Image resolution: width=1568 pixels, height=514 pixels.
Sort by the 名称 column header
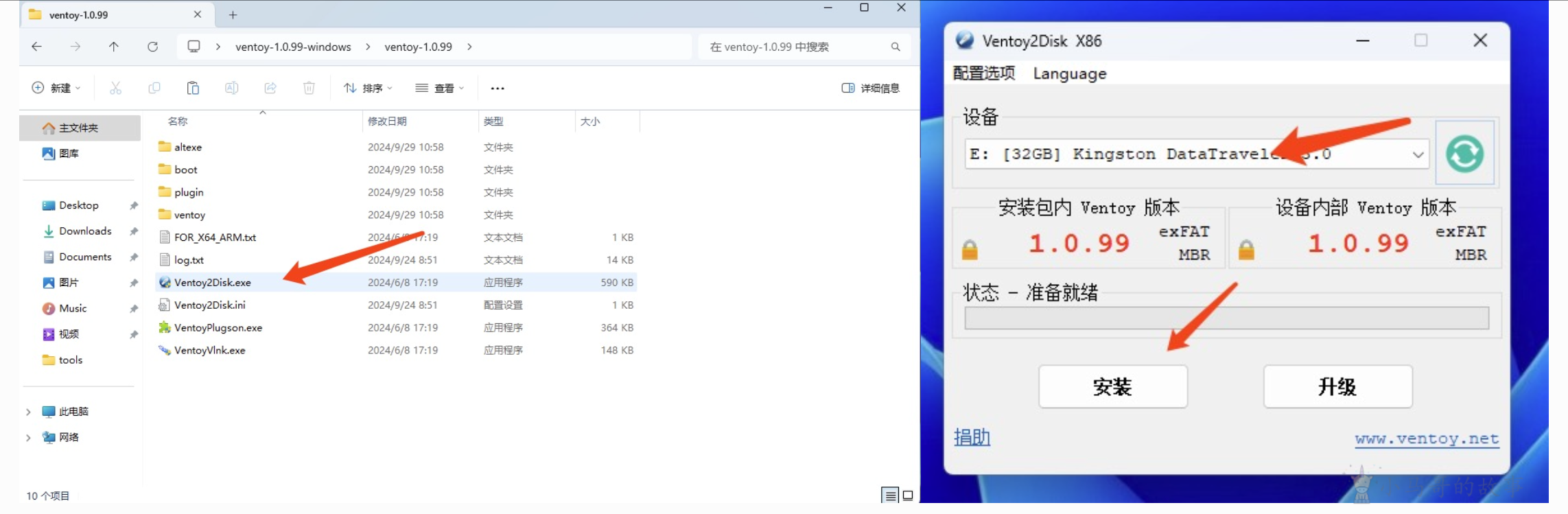pos(178,121)
